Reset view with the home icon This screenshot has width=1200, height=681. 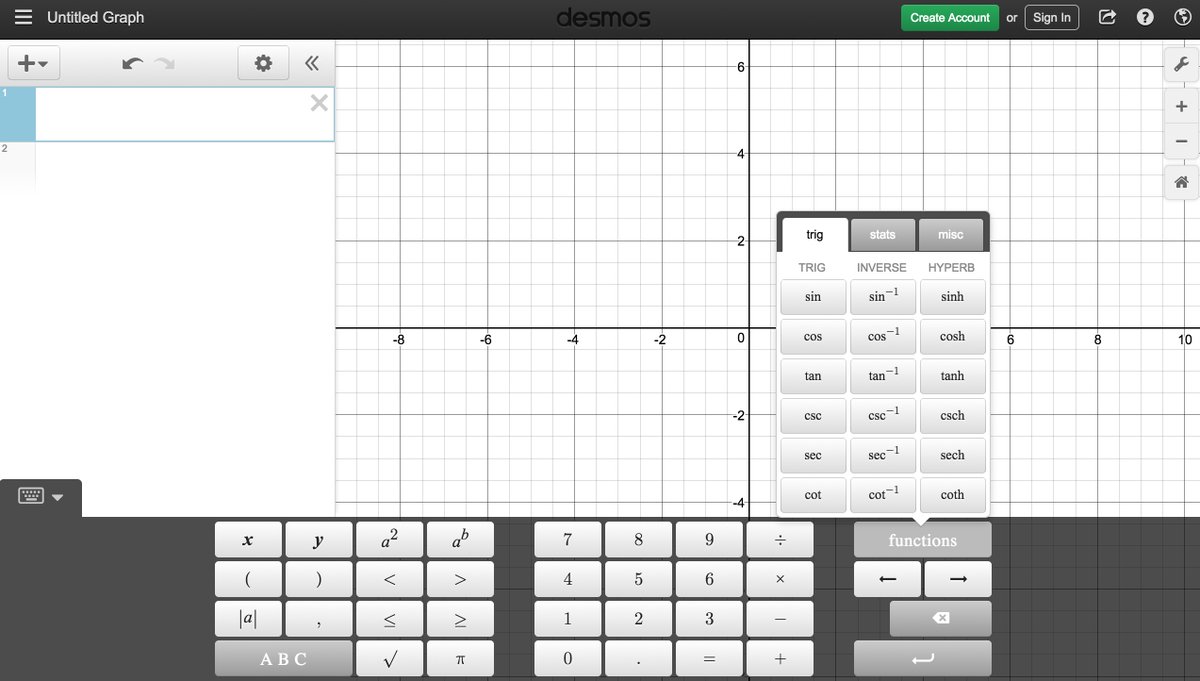point(1180,182)
